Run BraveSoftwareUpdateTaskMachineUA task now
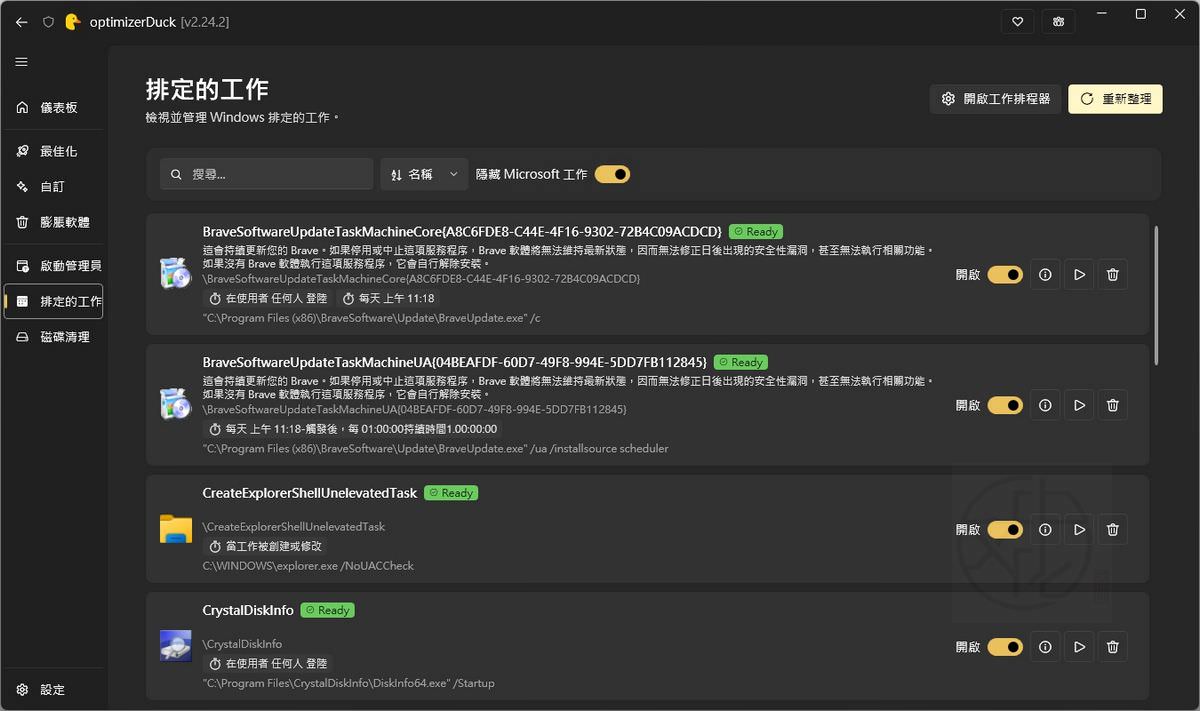 click(1079, 405)
